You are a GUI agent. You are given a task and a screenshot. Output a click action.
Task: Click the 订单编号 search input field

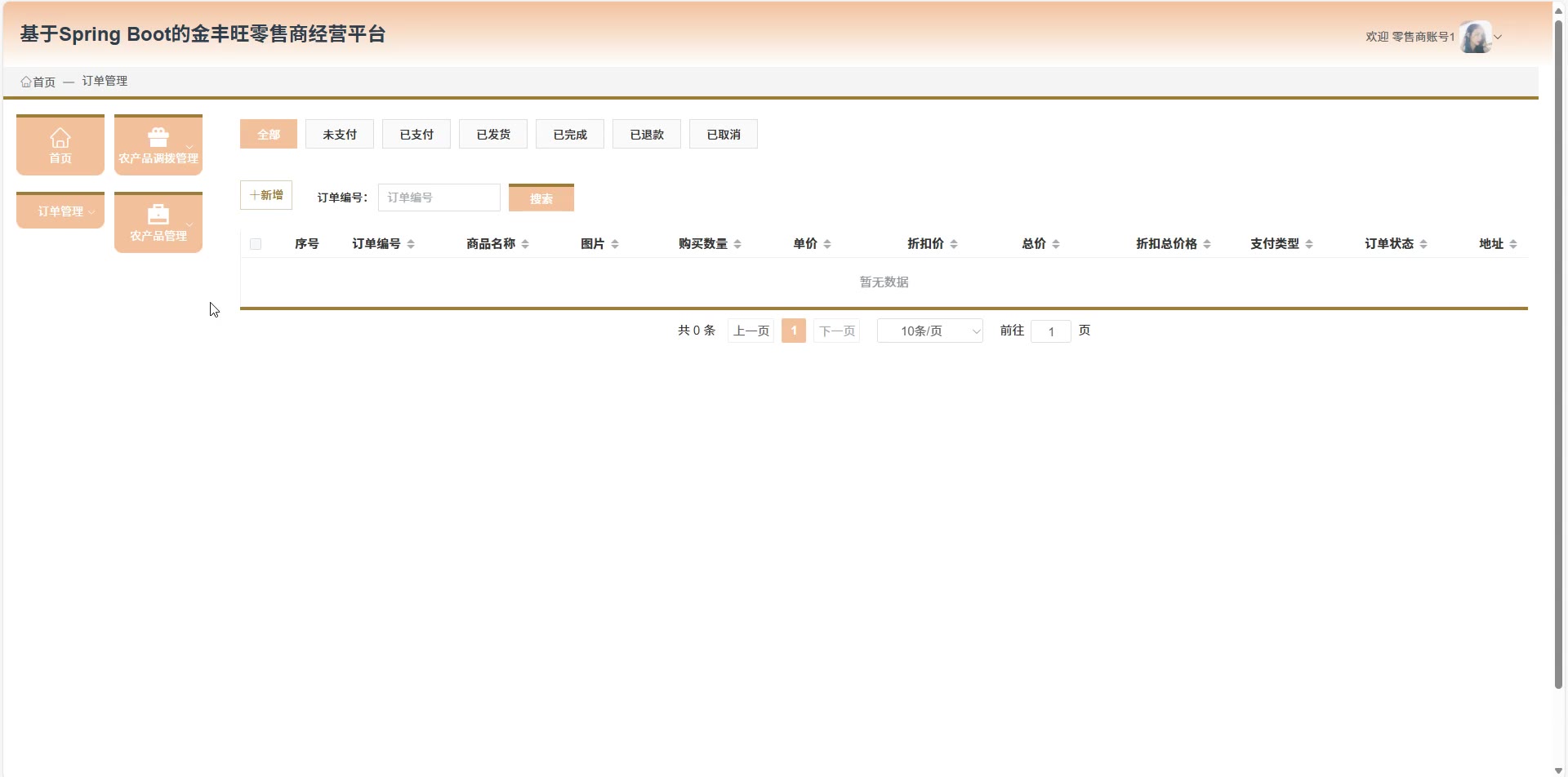[439, 198]
